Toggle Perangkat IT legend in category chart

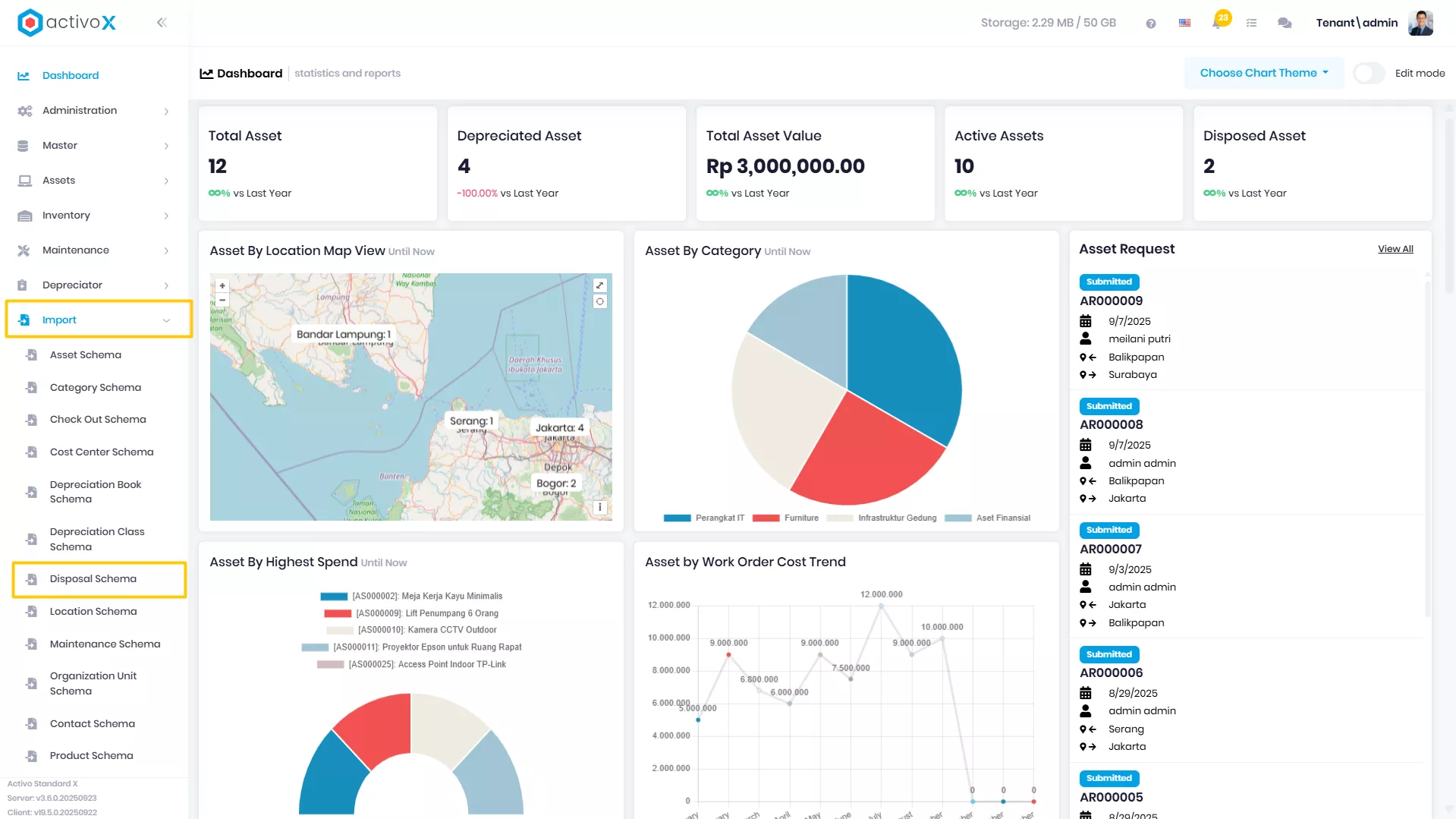[x=704, y=518]
